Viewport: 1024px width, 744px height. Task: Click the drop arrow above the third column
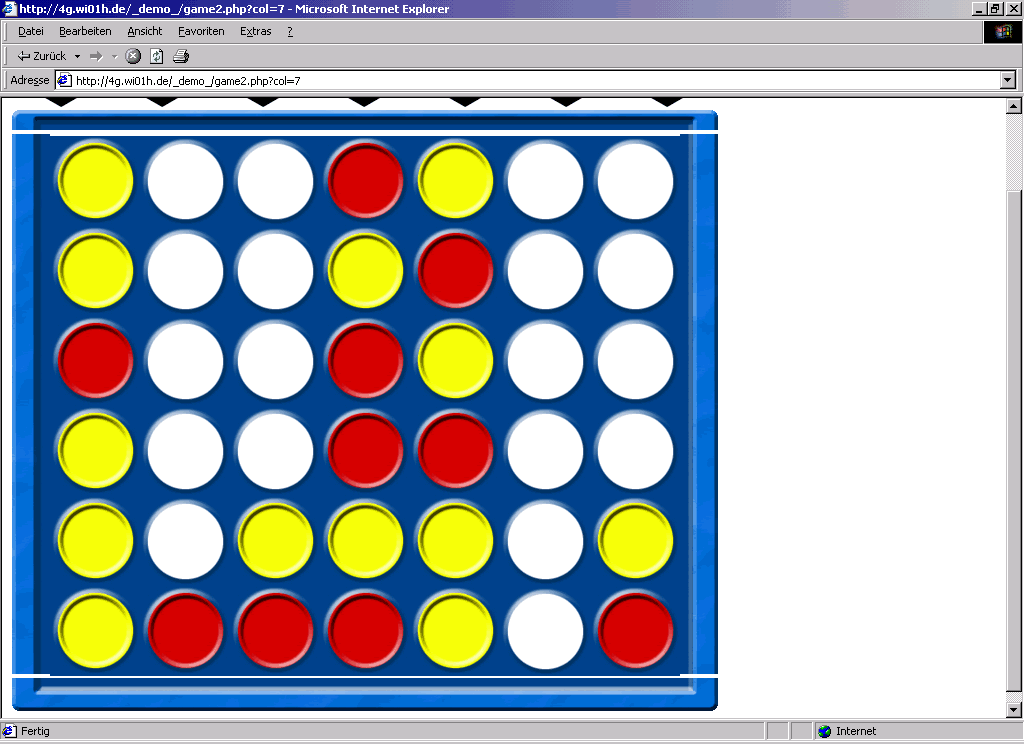pos(263,101)
